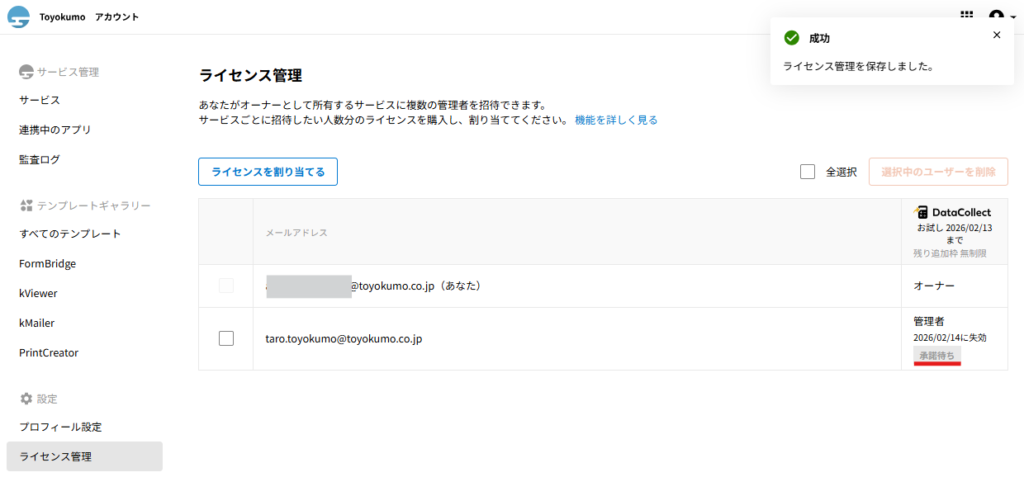This screenshot has height=477, width=1024.
Task: Click the テンプレートギャラリー section icon
Action: [x=26, y=205]
